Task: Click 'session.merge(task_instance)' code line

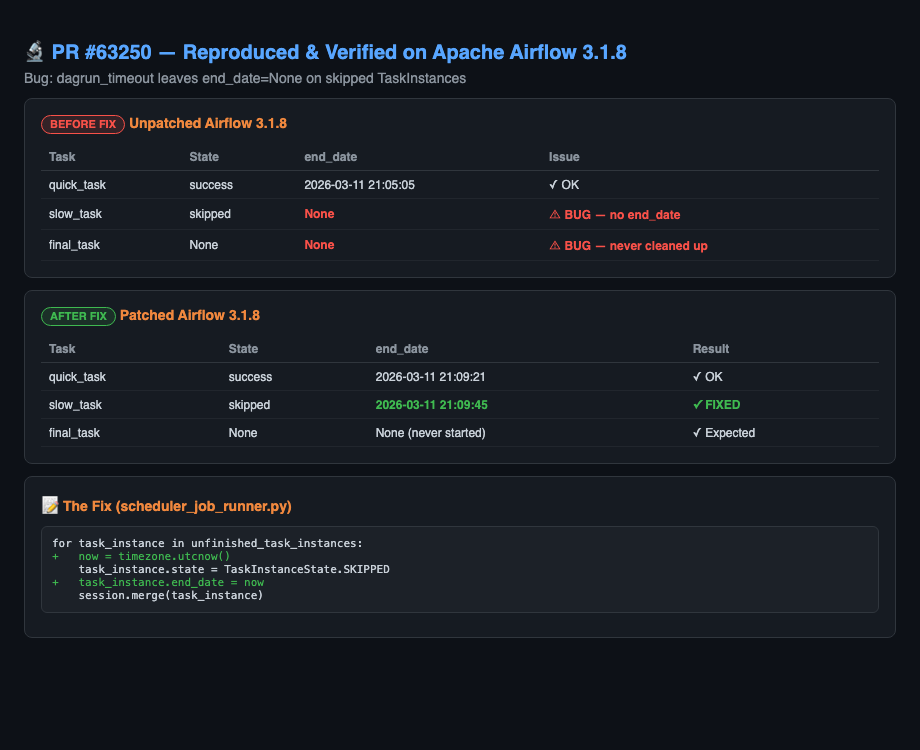Action: (x=171, y=596)
